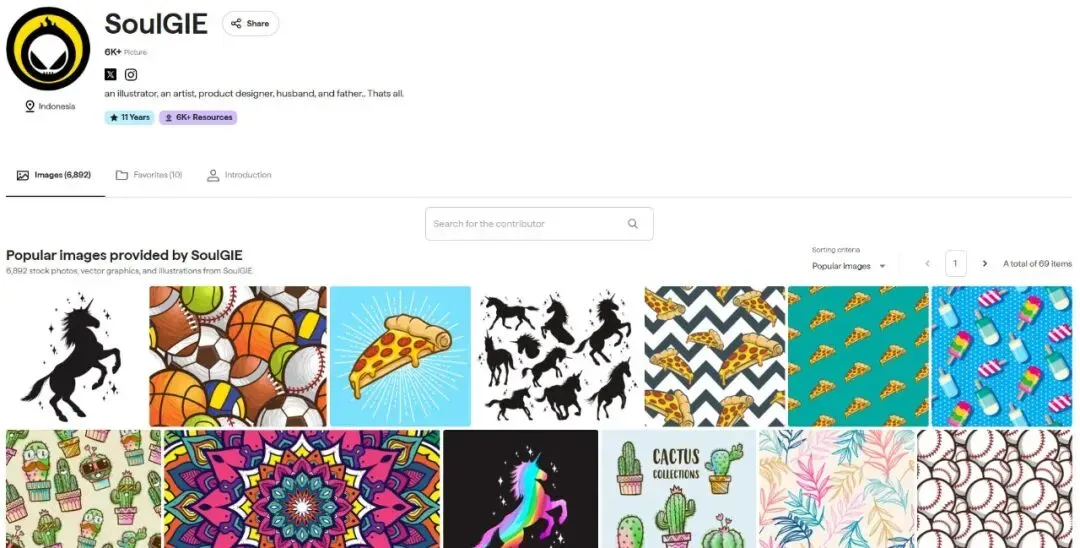Go to next page arrow
Image resolution: width=1080 pixels, height=548 pixels.
pyautogui.click(x=985, y=264)
